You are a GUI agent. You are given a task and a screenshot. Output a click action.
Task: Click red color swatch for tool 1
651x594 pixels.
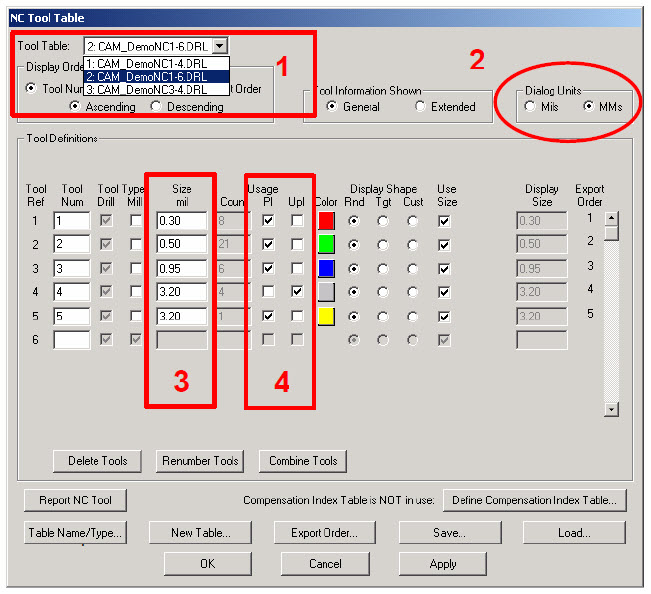click(326, 221)
